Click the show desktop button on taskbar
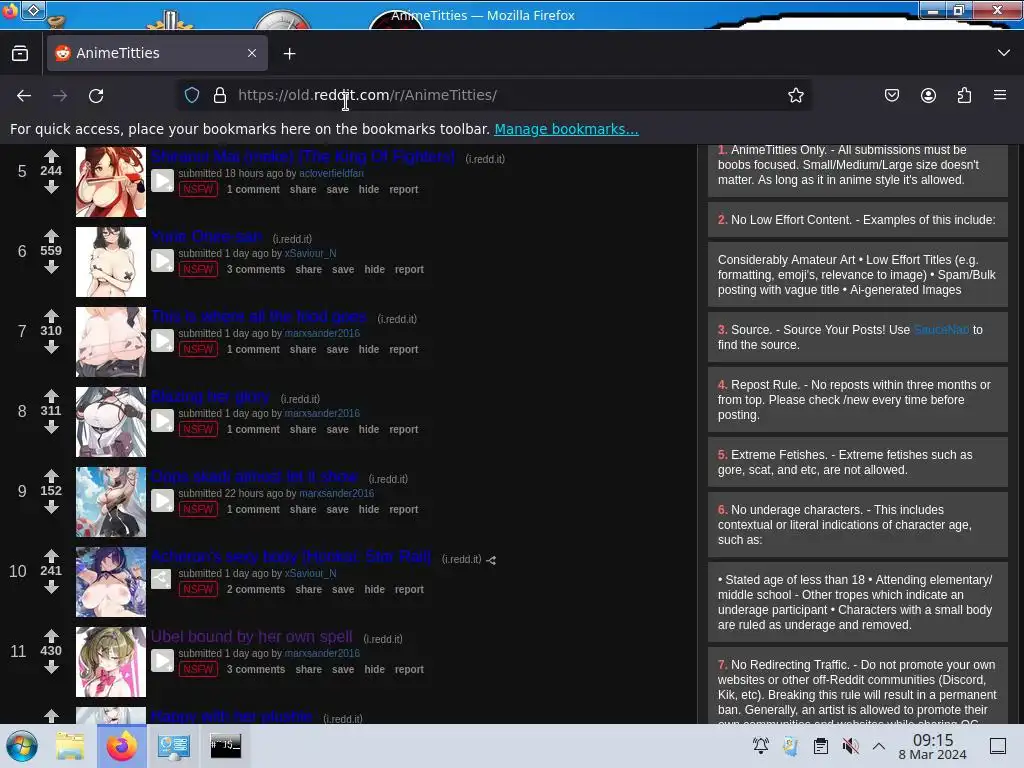The image size is (1024, 768). (998, 746)
